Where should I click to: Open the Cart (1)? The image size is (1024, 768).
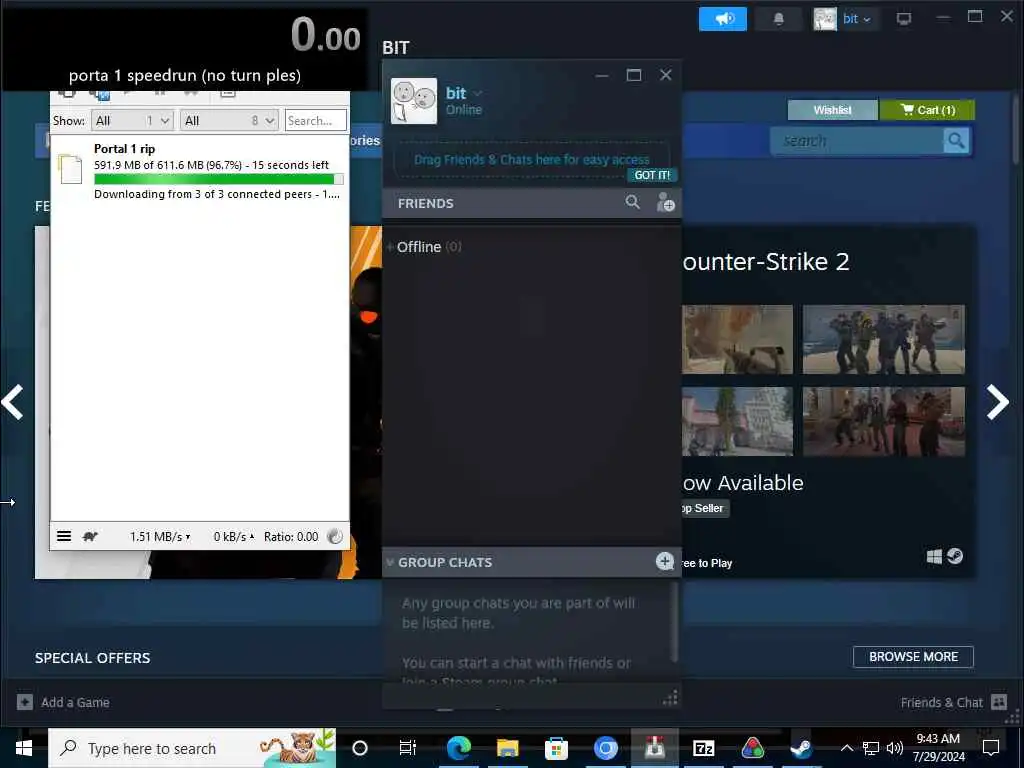click(927, 110)
